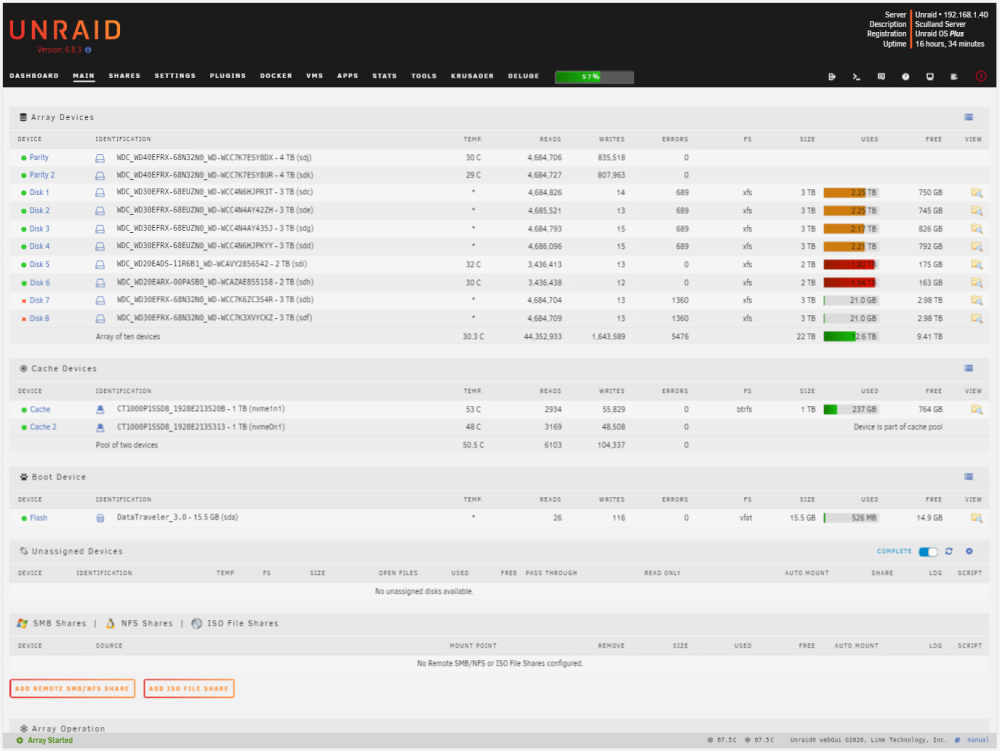Open the terminal icon in top bar

(x=857, y=77)
